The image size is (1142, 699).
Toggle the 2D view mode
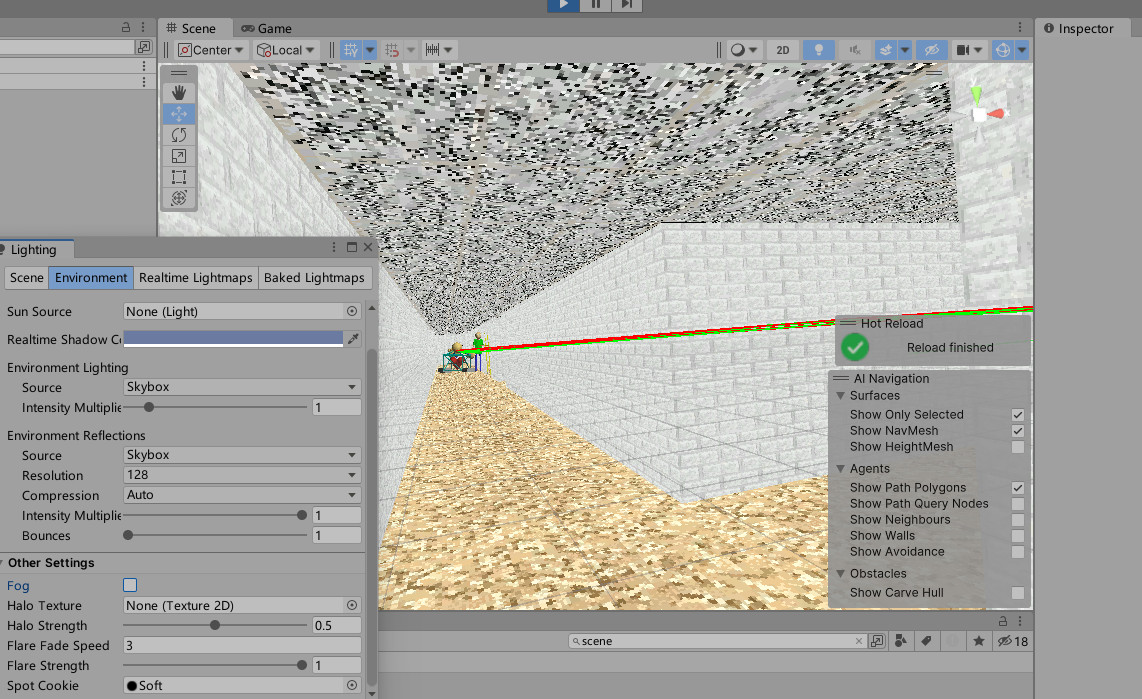pos(782,49)
